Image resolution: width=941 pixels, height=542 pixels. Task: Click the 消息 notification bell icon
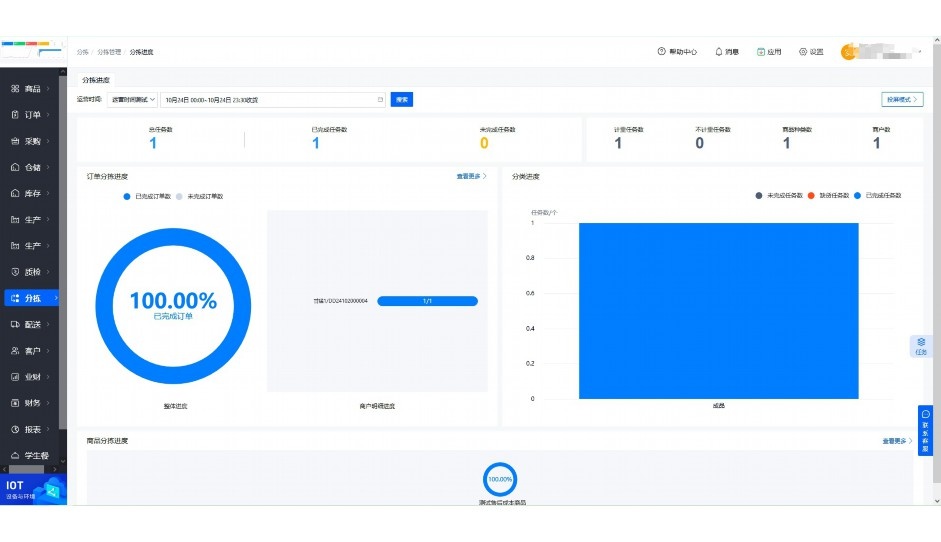(718, 52)
